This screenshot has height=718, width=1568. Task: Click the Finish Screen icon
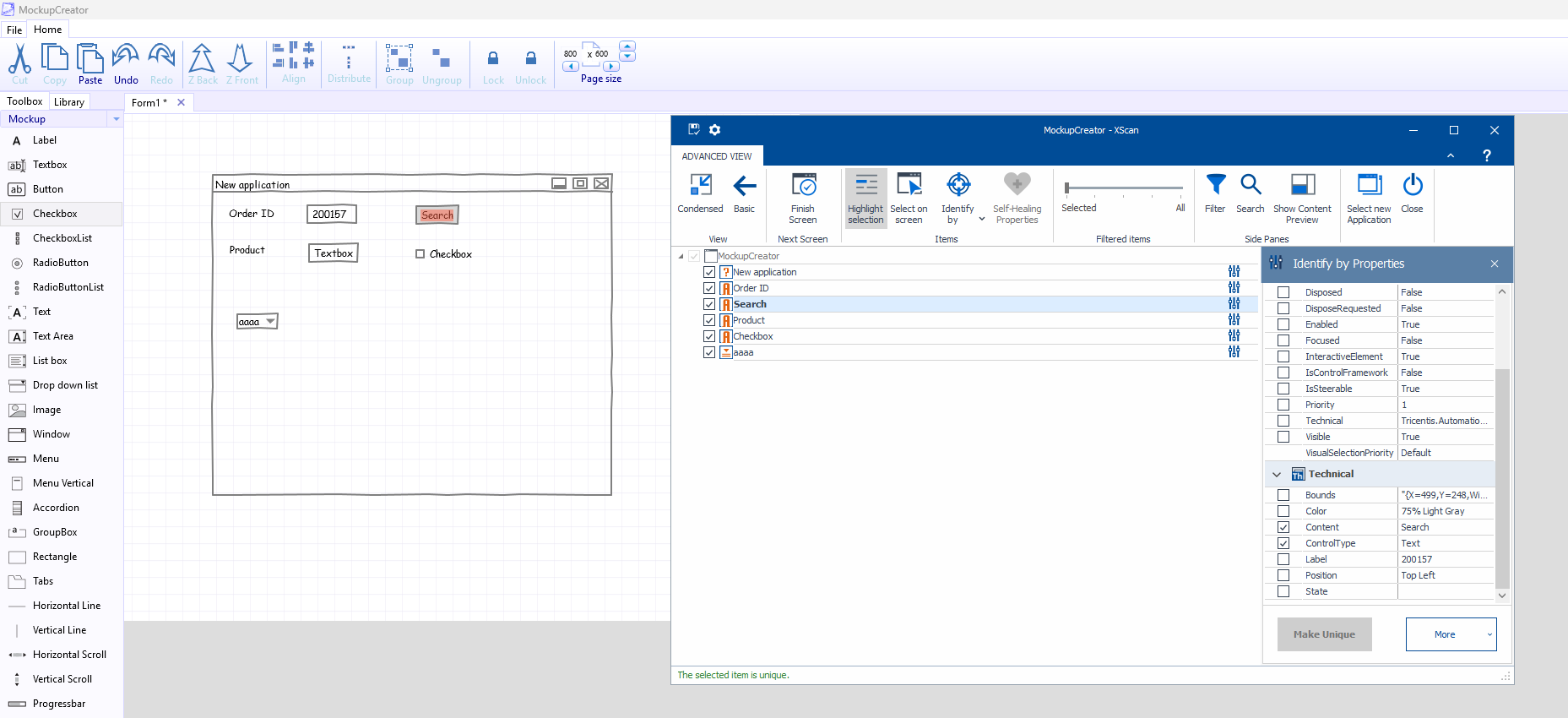click(x=802, y=185)
